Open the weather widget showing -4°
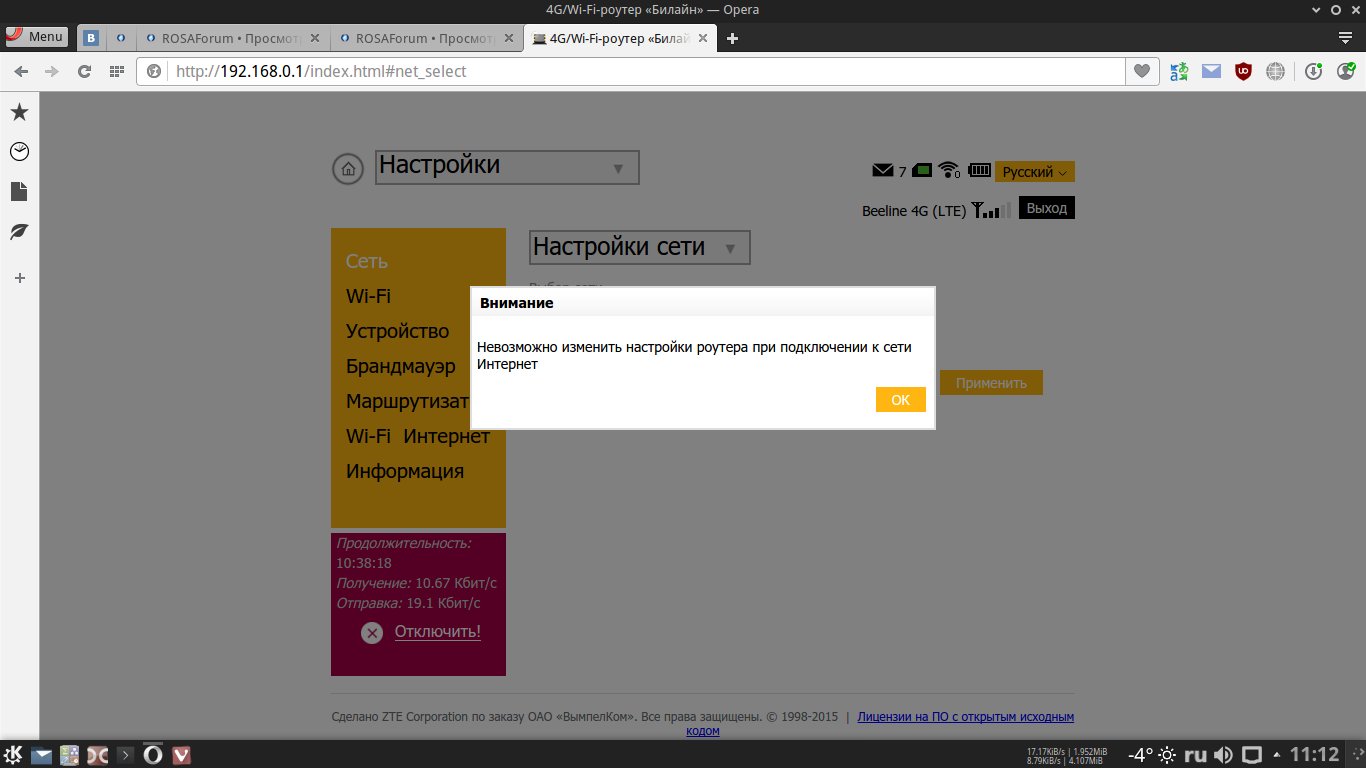1366x768 pixels. [1152, 754]
